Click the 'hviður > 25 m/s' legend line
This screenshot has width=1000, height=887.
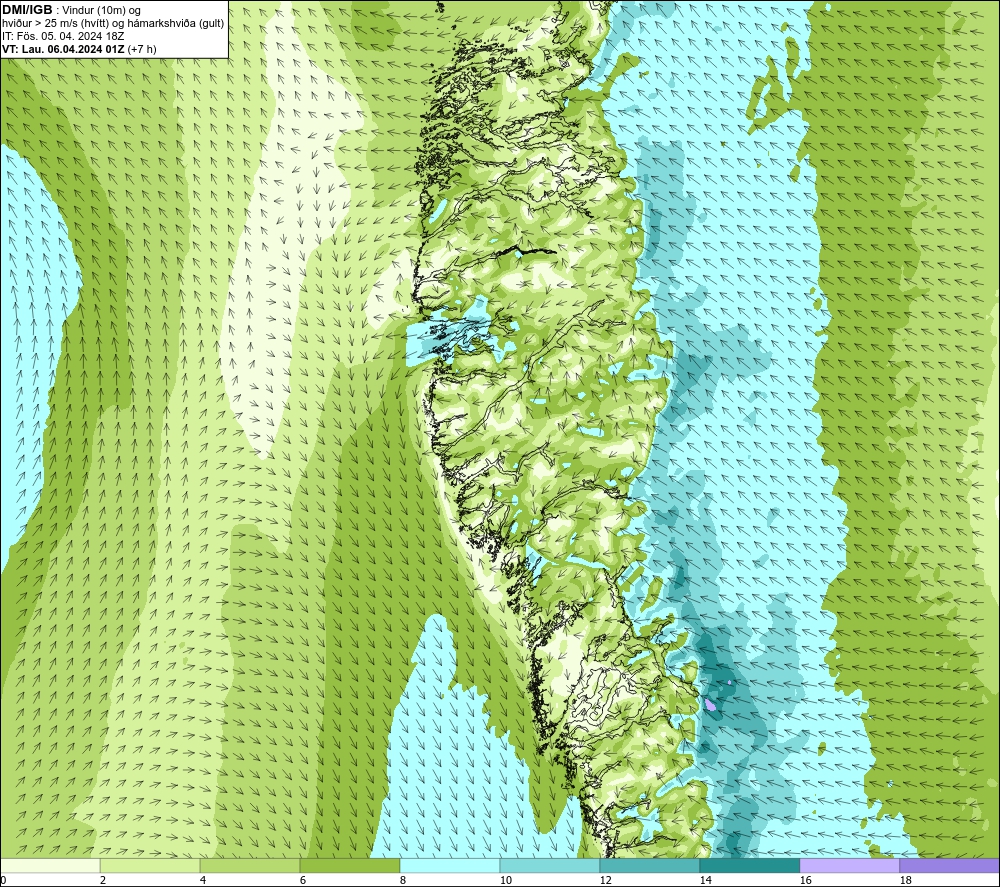113,24
